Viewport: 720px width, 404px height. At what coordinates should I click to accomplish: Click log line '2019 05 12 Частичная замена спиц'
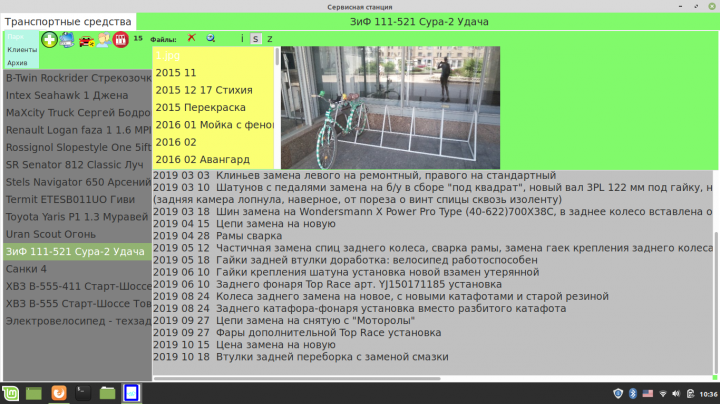(433, 248)
